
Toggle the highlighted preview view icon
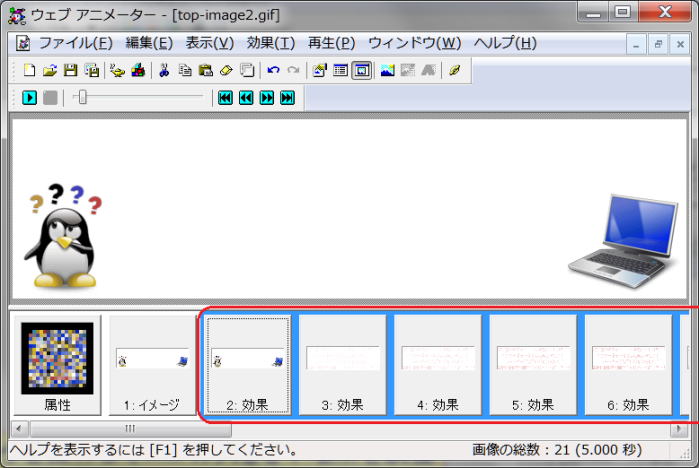pyautogui.click(x=362, y=70)
